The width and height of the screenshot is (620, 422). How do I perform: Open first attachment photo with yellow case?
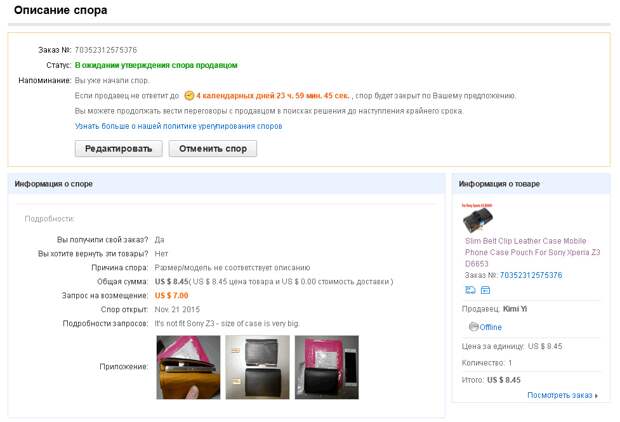click(188, 367)
